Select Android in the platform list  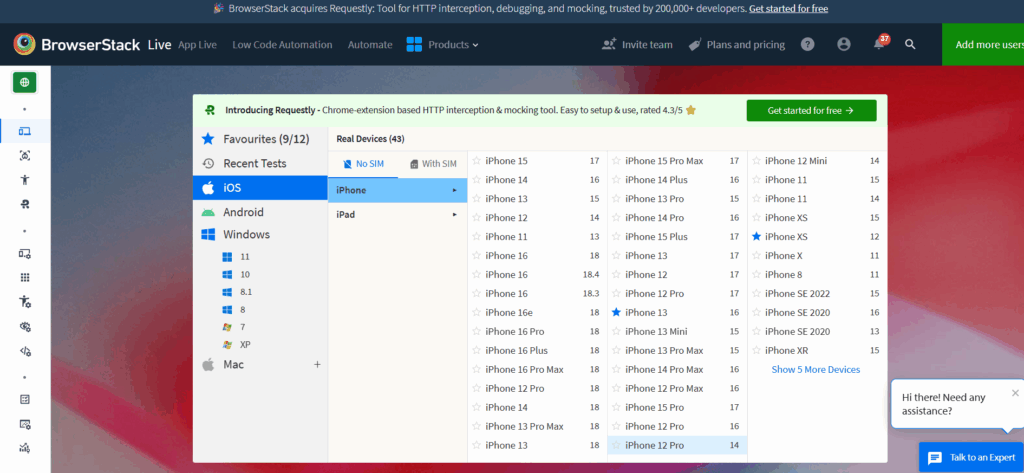click(x=243, y=212)
